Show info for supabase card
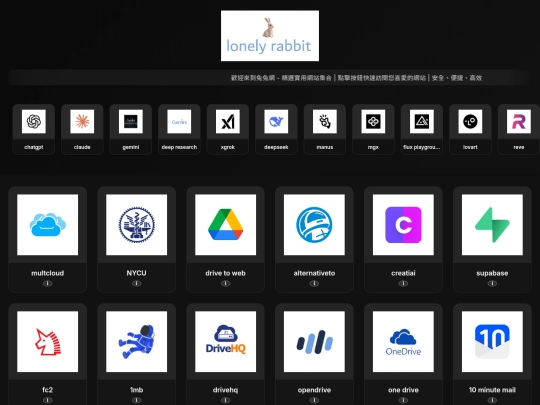This screenshot has width=540, height=405. click(x=492, y=283)
